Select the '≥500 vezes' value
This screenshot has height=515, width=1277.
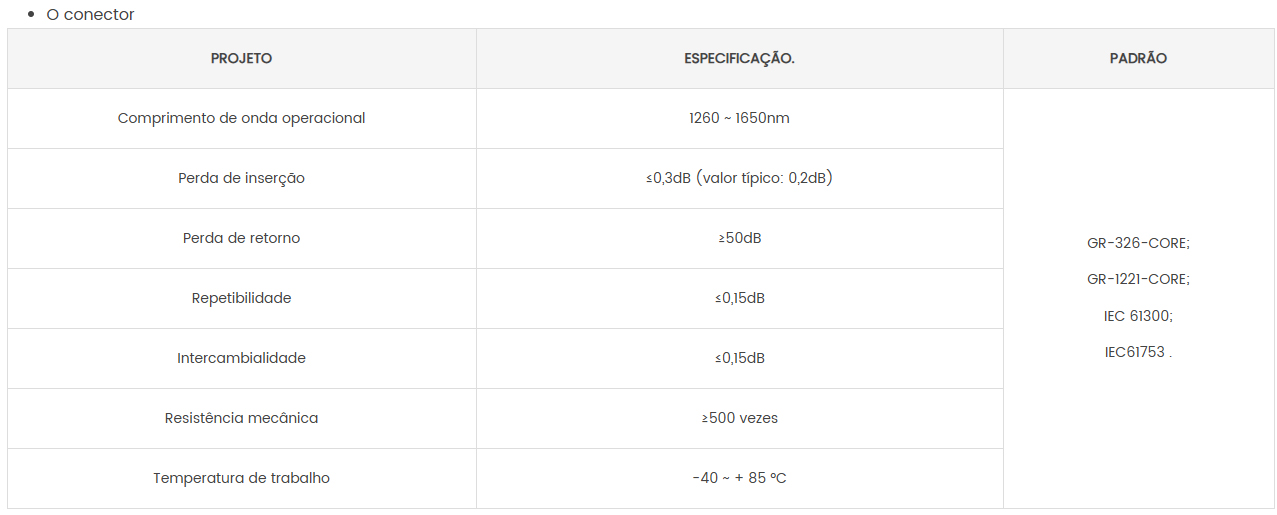pos(739,418)
